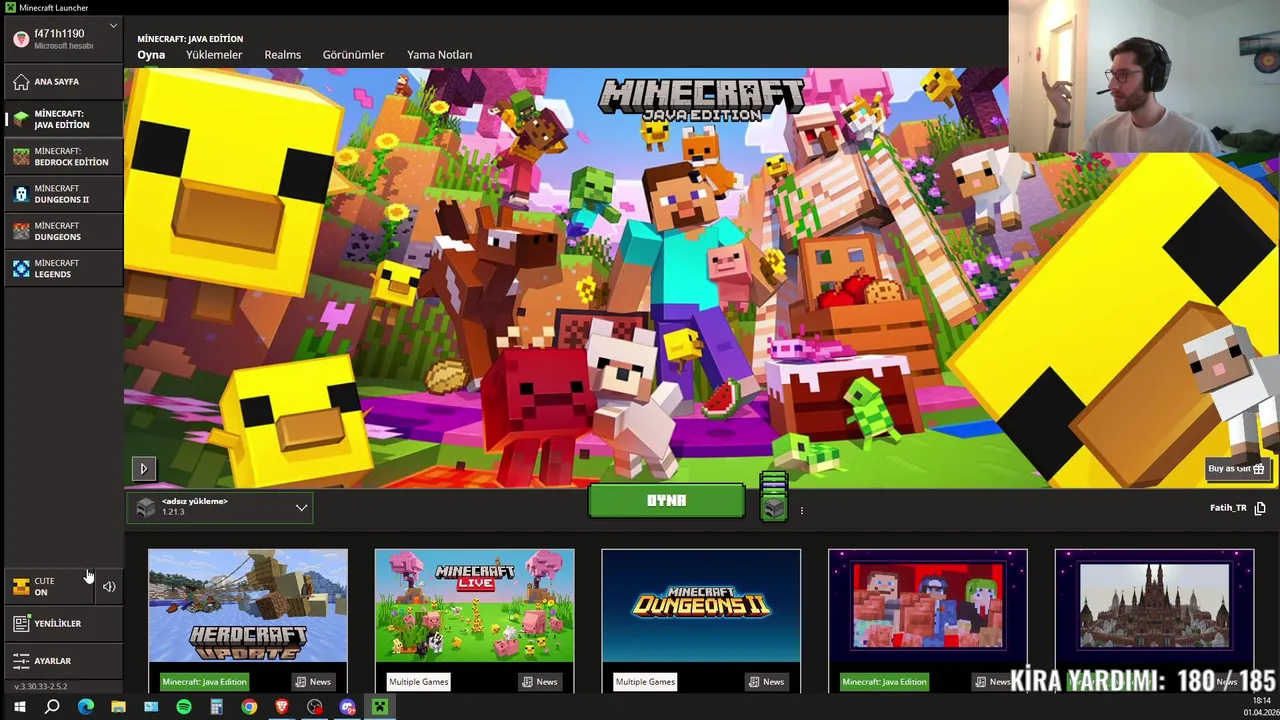Focus the Minecraft Launcher taskbar icon

[x=380, y=707]
